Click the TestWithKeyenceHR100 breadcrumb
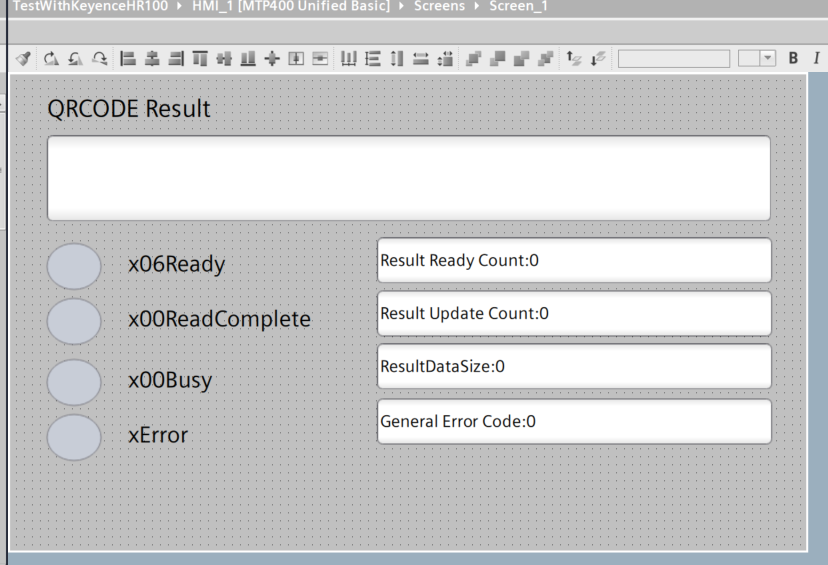 click(x=90, y=6)
